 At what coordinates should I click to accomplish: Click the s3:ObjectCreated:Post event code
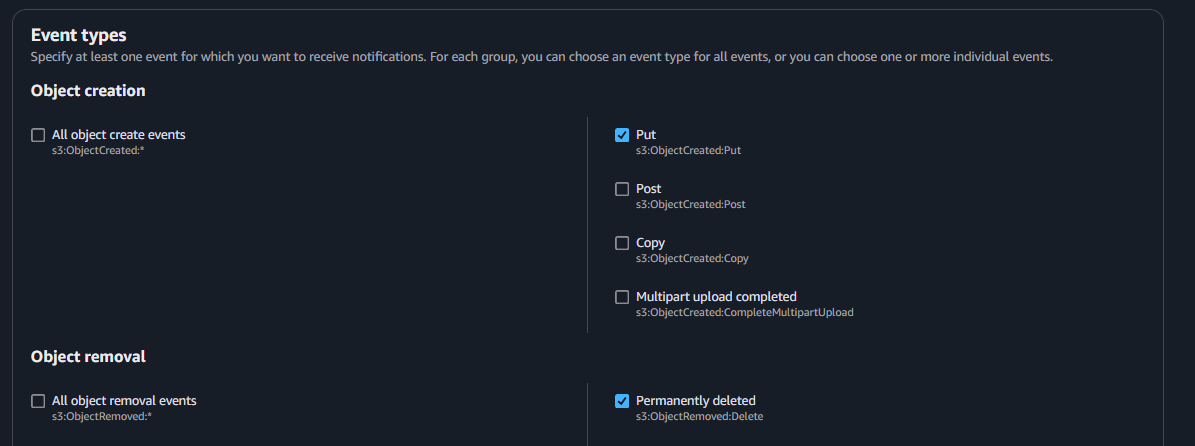(x=690, y=204)
